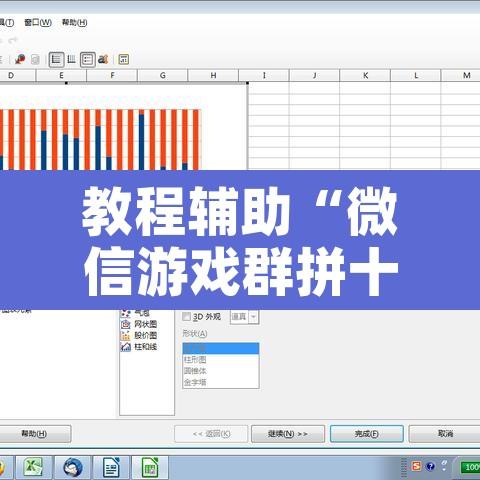Select column header K
Image resolution: width=480 pixels, height=480 pixels.
(x=365, y=75)
